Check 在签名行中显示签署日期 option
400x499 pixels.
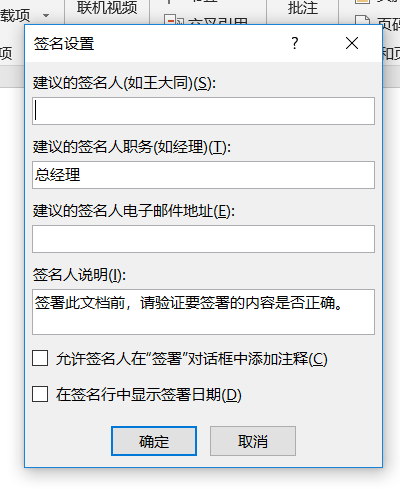tap(40, 394)
